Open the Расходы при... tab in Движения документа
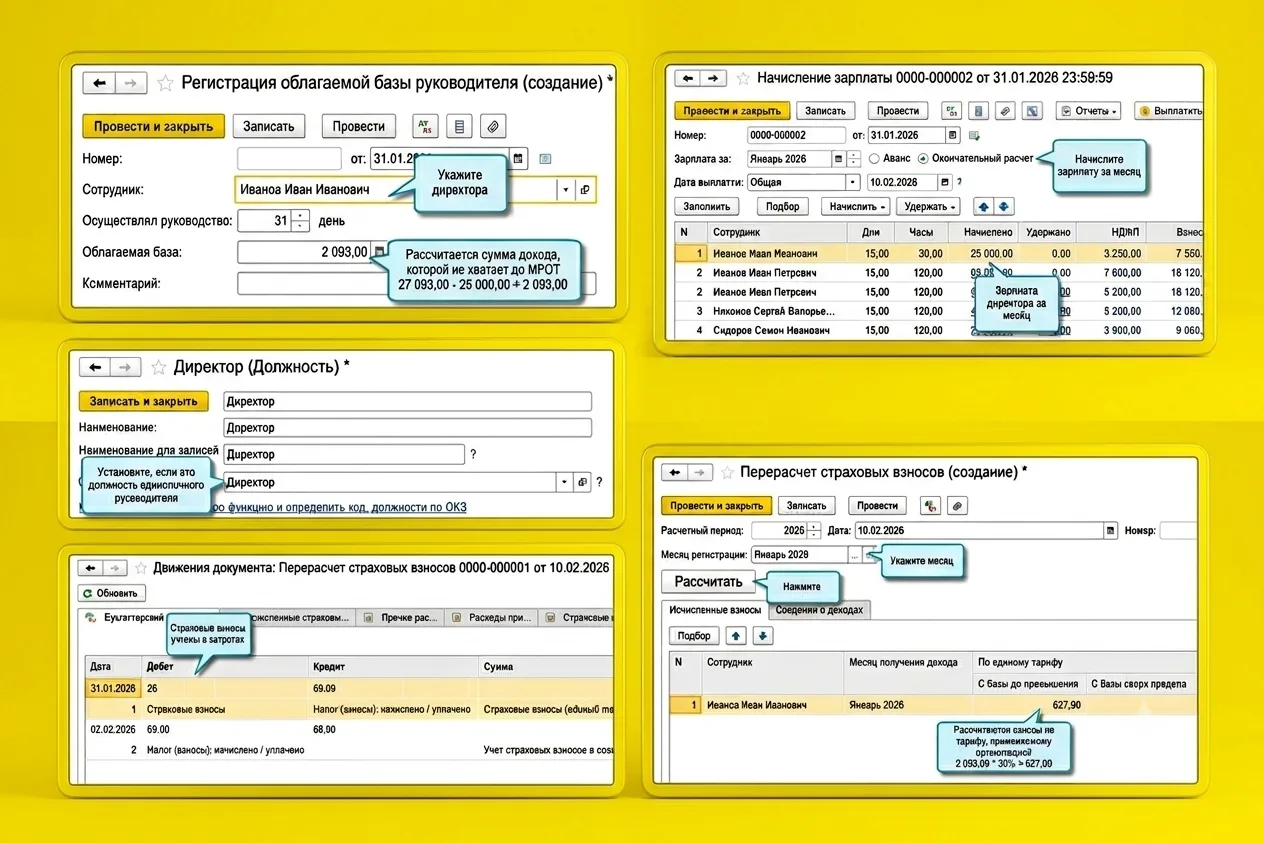The image size is (1264, 843). click(x=492, y=618)
